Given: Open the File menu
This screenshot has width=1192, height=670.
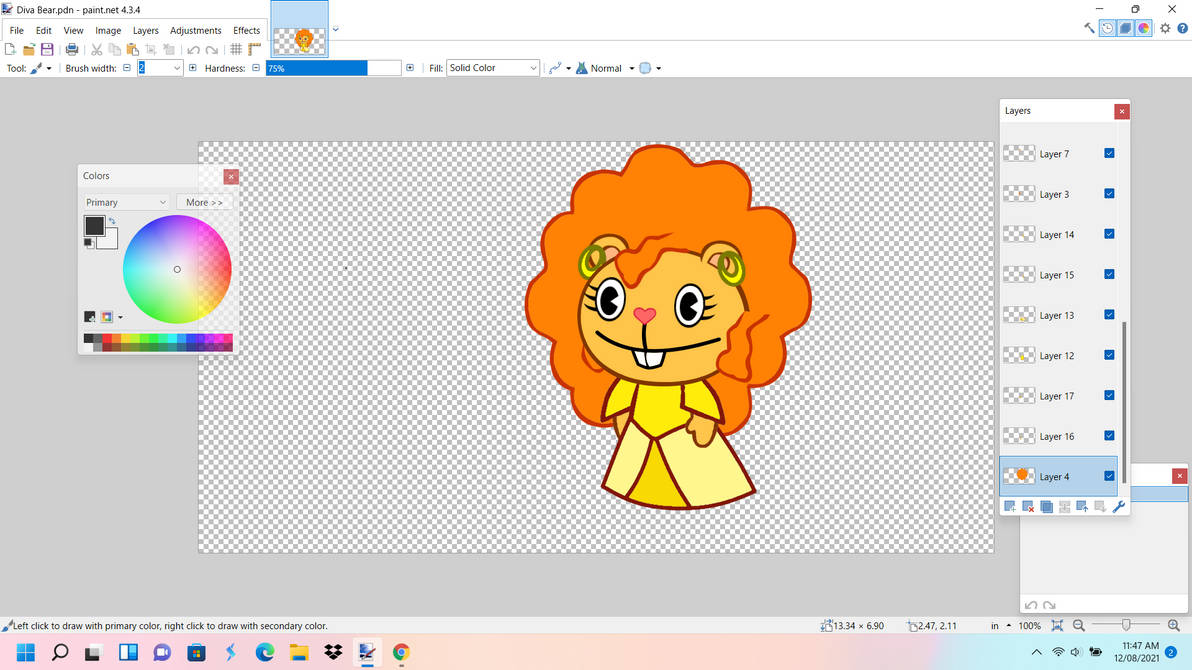Looking at the screenshot, I should click(x=17, y=30).
